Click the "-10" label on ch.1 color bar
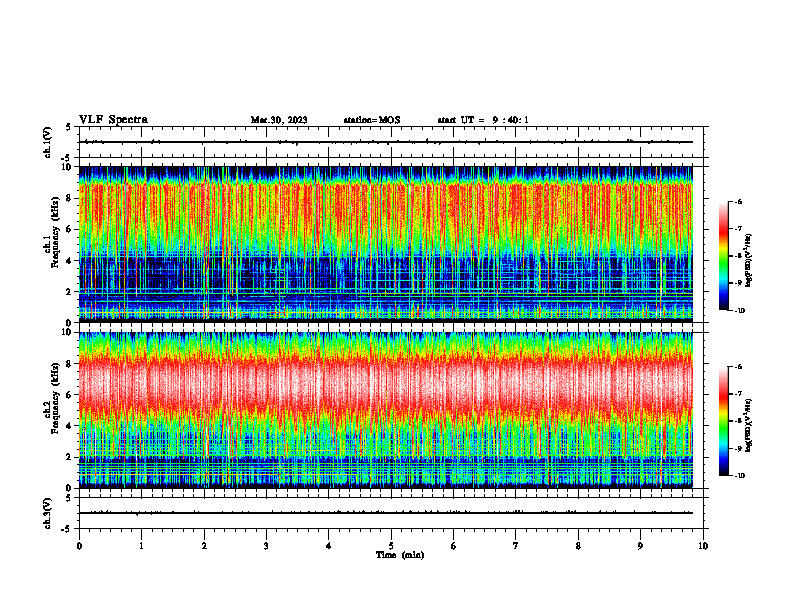Screen dimensions: 792x612 [740, 311]
